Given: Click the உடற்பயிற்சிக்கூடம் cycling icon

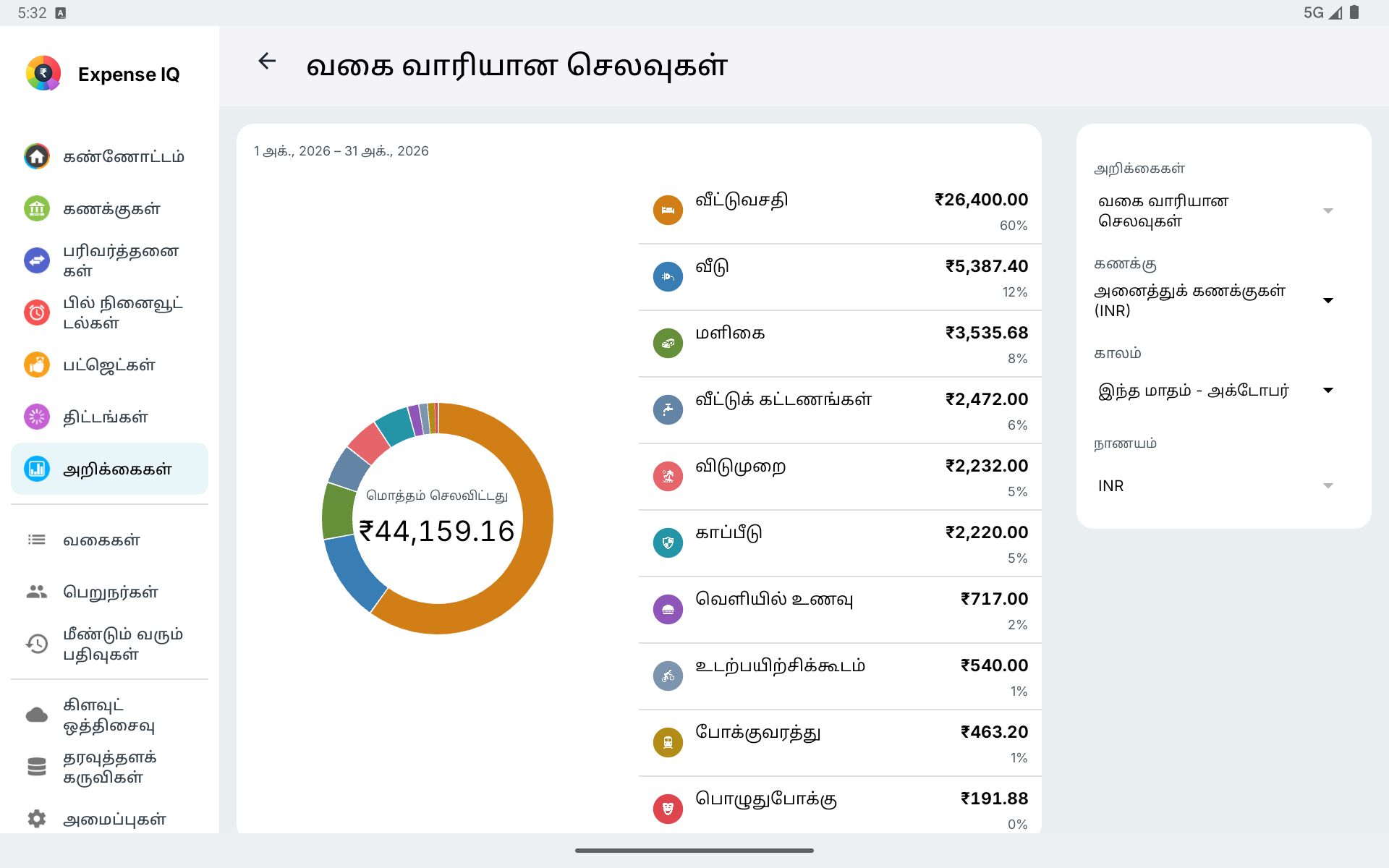Looking at the screenshot, I should [668, 676].
